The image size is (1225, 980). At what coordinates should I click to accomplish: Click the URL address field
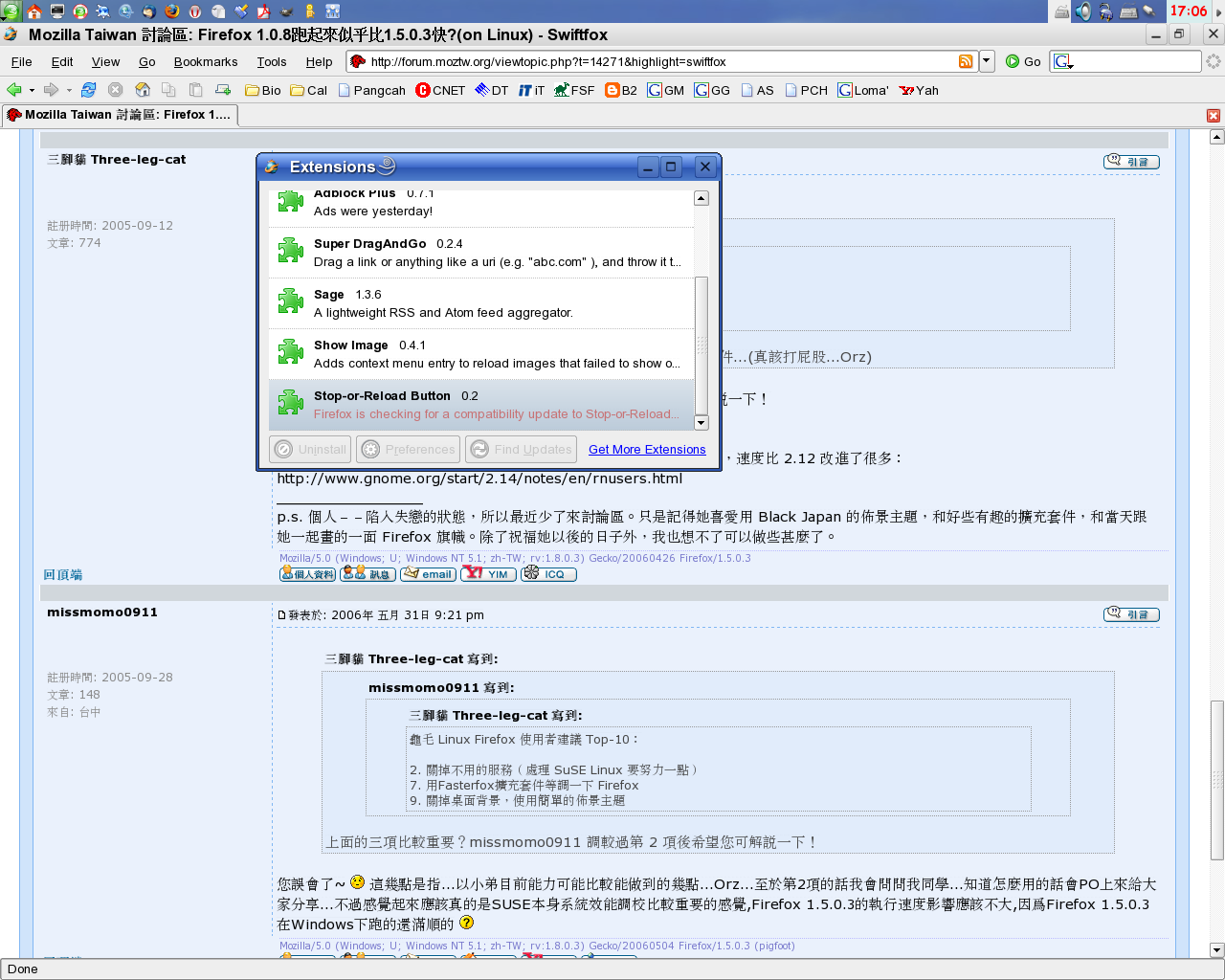(x=660, y=61)
